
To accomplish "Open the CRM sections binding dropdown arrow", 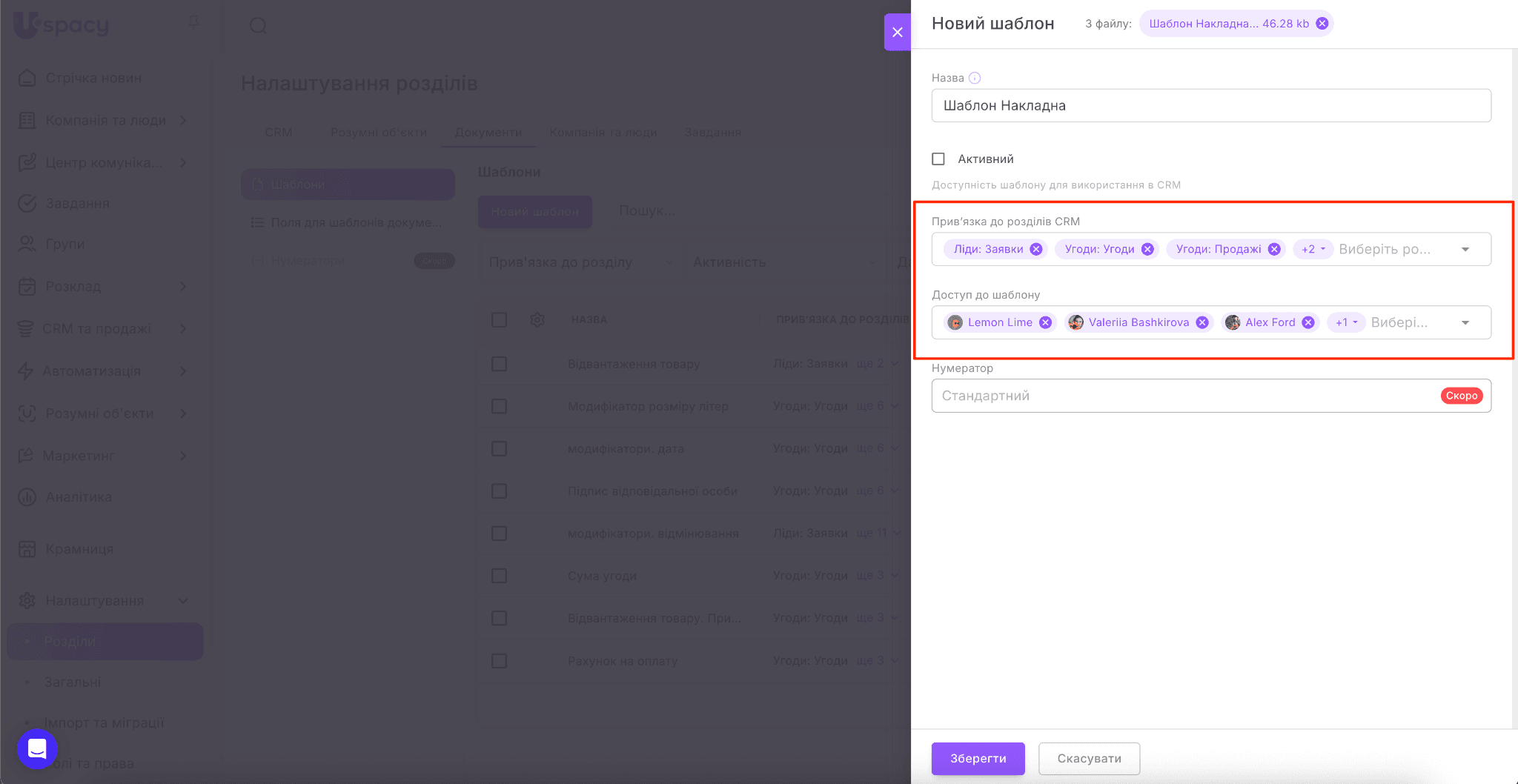I will point(1465,249).
